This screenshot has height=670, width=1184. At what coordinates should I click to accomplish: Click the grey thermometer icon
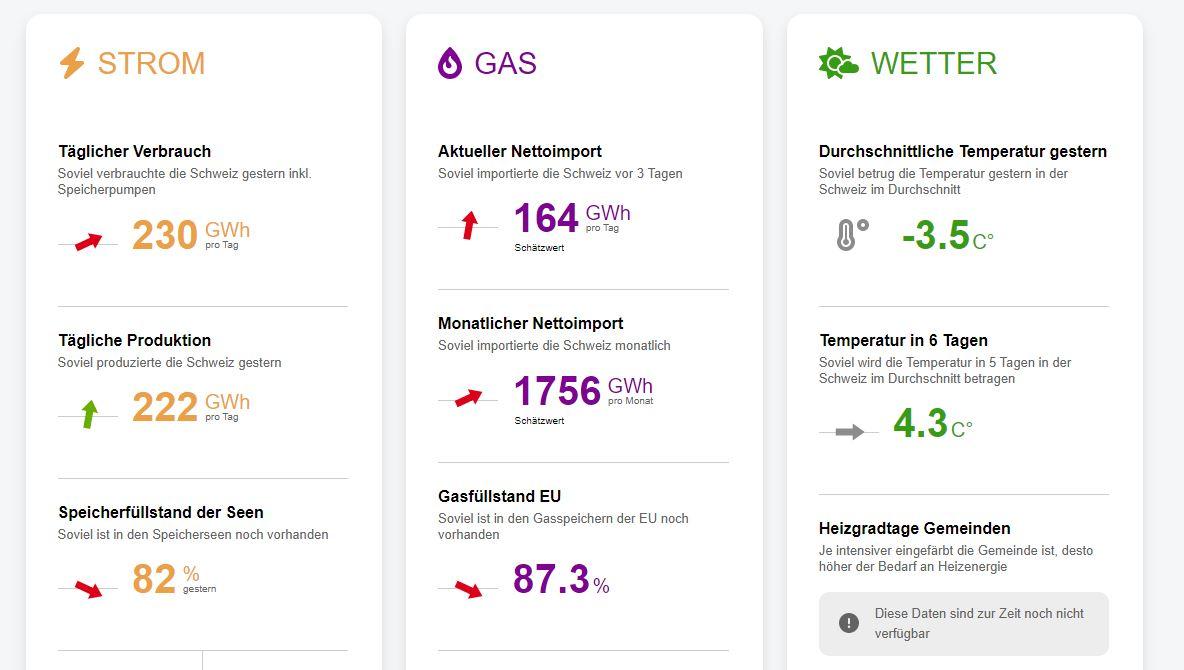click(x=853, y=235)
